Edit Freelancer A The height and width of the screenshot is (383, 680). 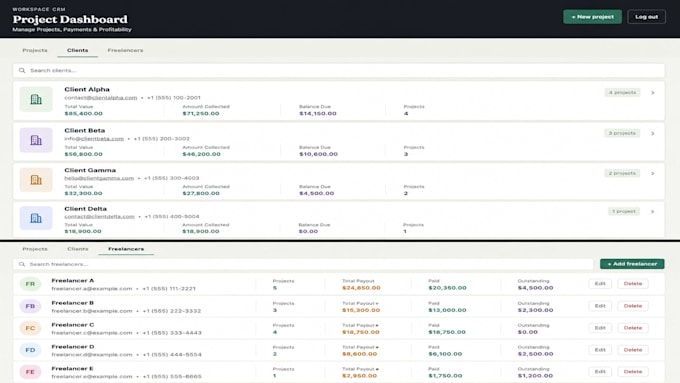click(600, 284)
